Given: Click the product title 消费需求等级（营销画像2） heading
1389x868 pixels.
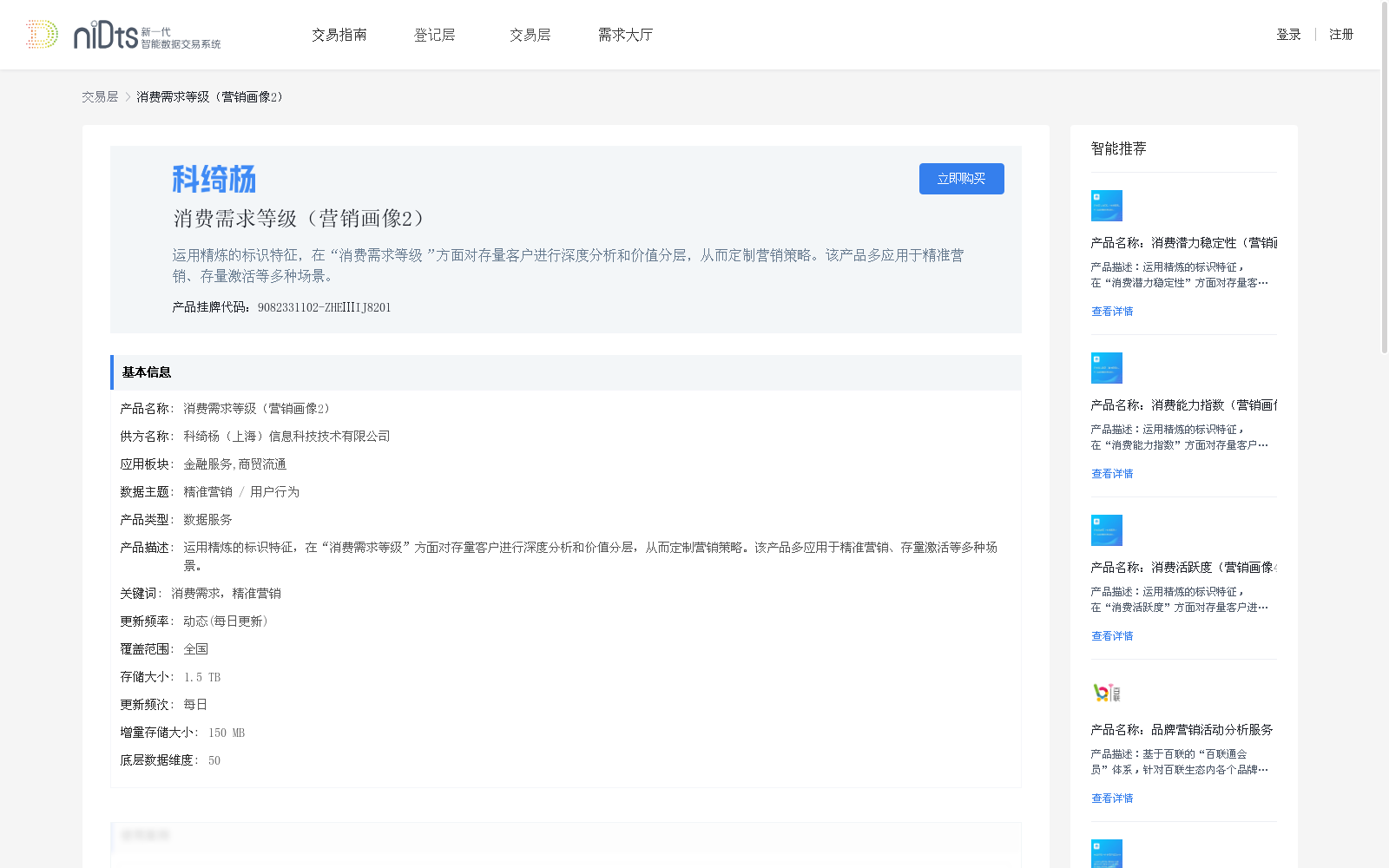Looking at the screenshot, I should point(300,219).
